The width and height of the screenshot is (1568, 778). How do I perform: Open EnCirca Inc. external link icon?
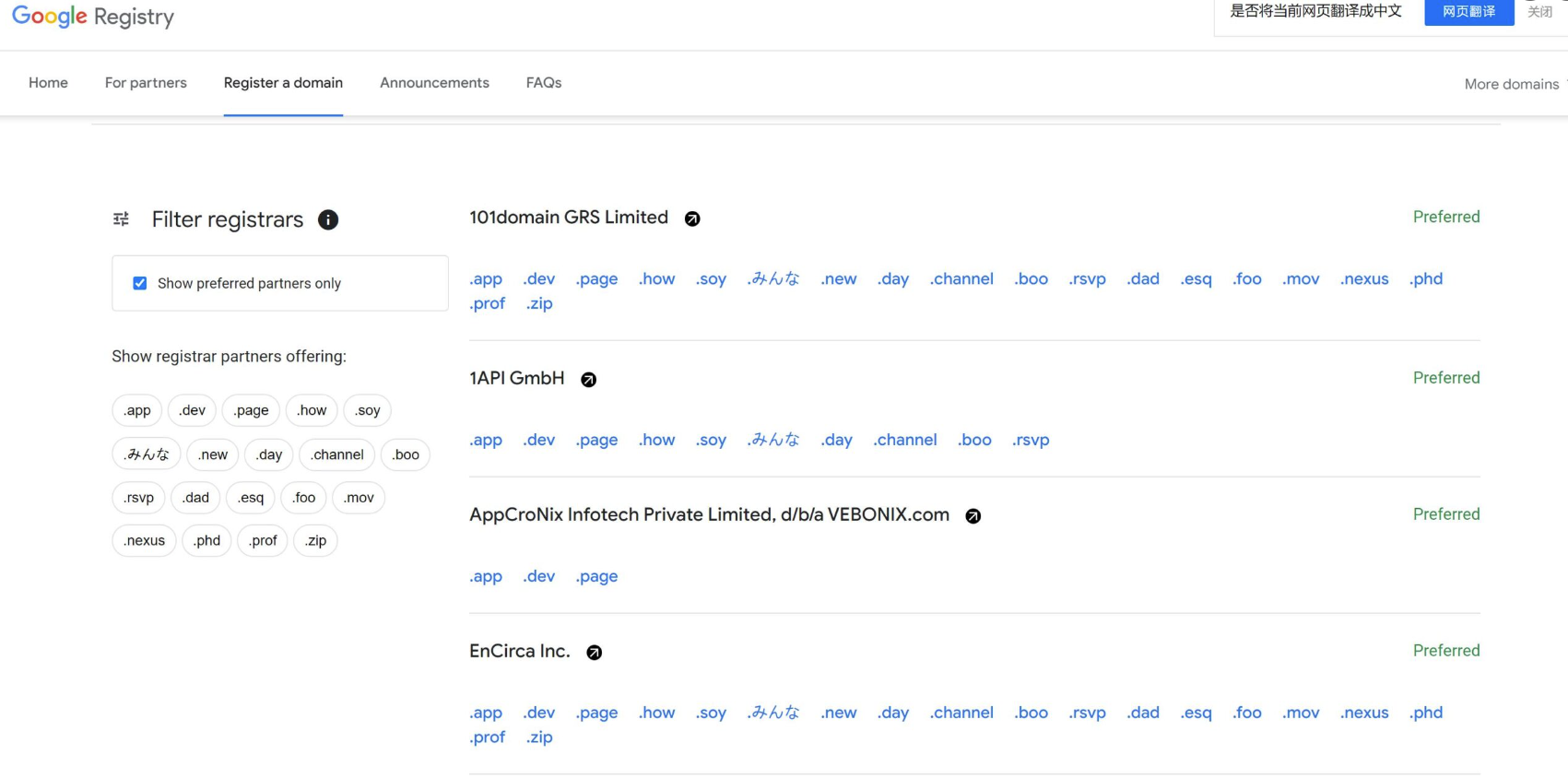(595, 653)
